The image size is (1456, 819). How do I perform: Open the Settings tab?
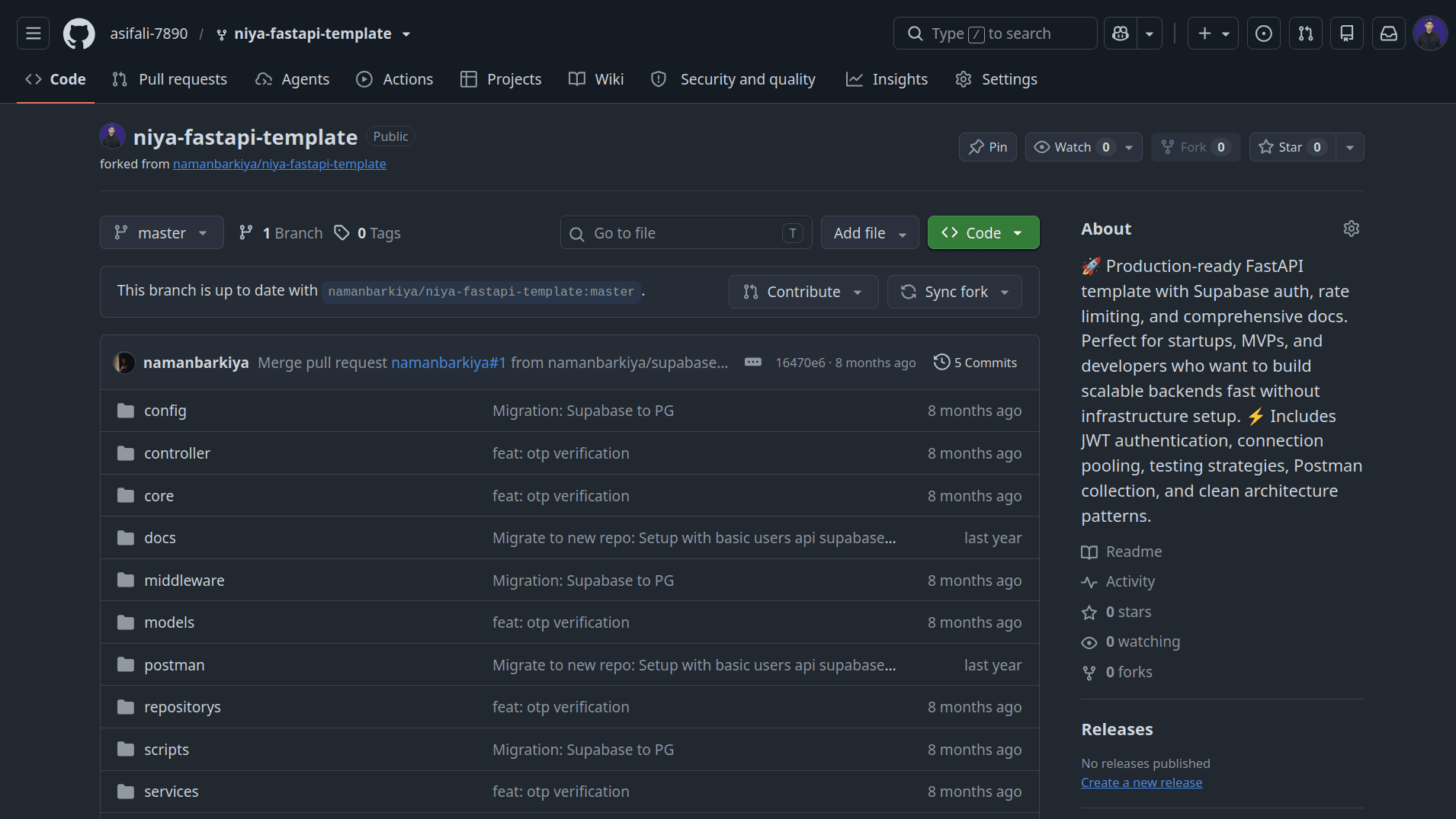click(996, 79)
